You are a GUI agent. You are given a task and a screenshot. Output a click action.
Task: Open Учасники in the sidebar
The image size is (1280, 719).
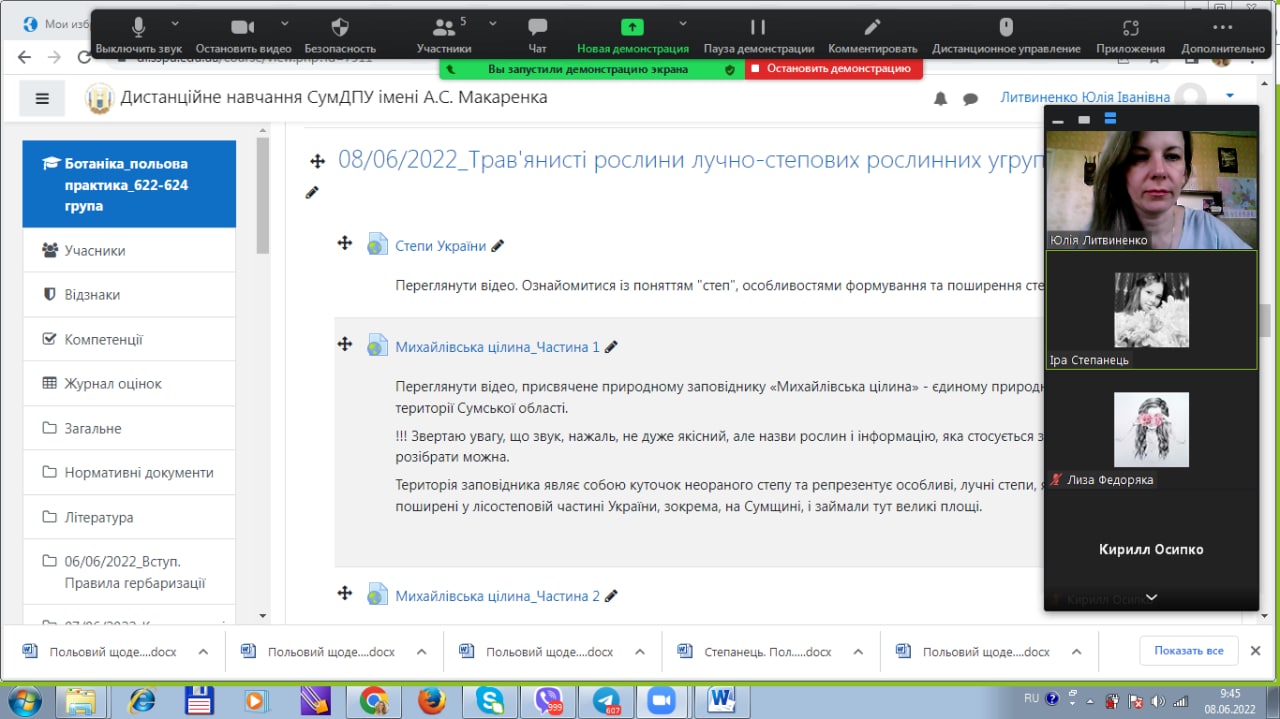pyautogui.click(x=129, y=250)
